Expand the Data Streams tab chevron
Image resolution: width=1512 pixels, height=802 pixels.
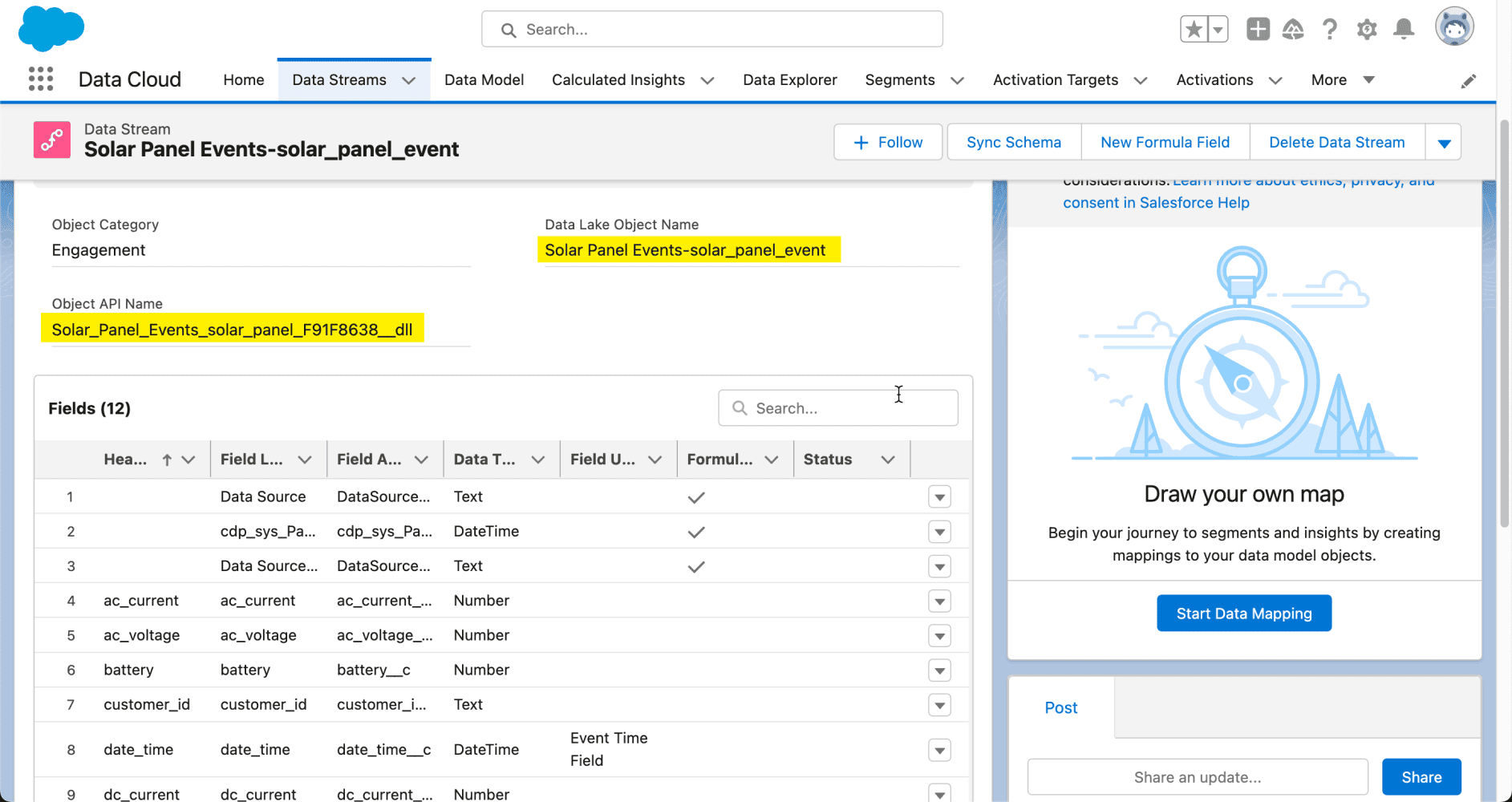point(408,80)
